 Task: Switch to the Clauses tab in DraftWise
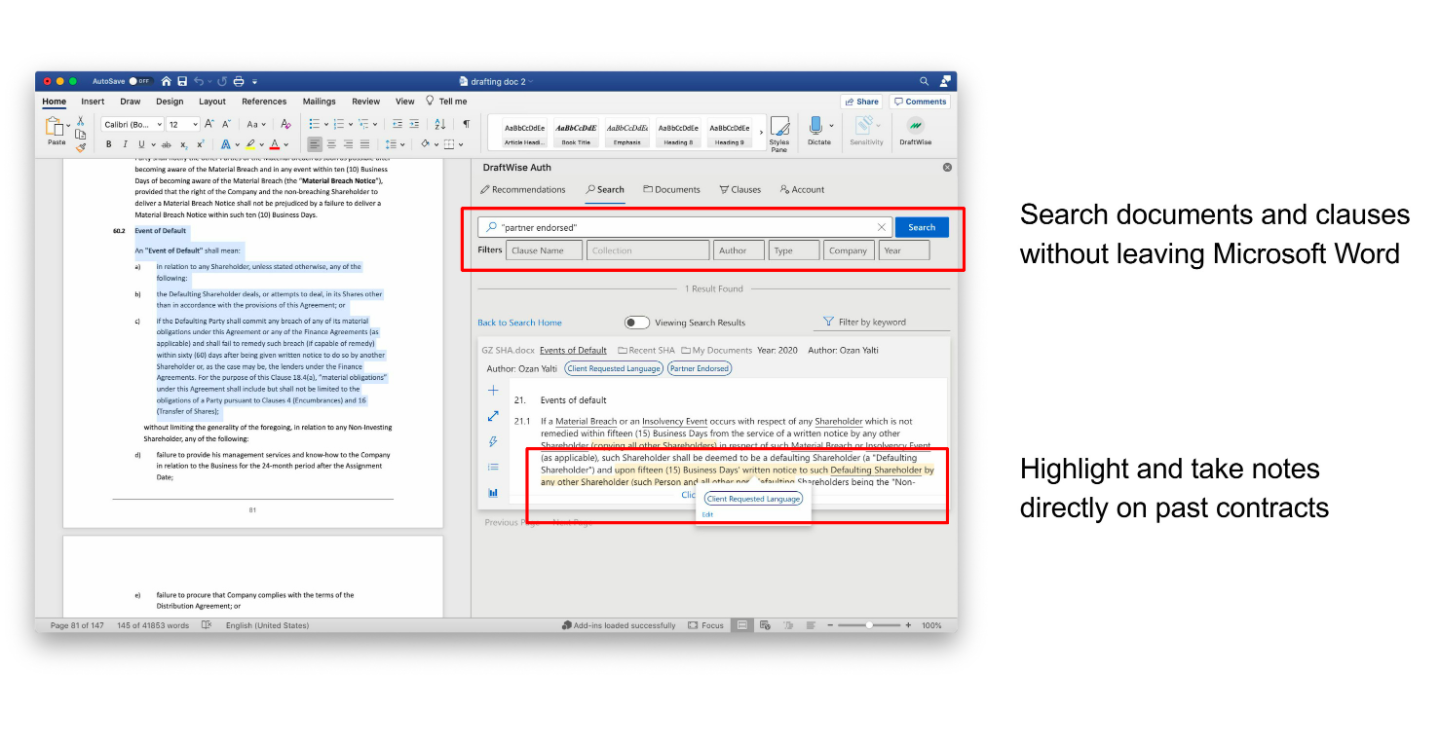pyautogui.click(x=740, y=190)
